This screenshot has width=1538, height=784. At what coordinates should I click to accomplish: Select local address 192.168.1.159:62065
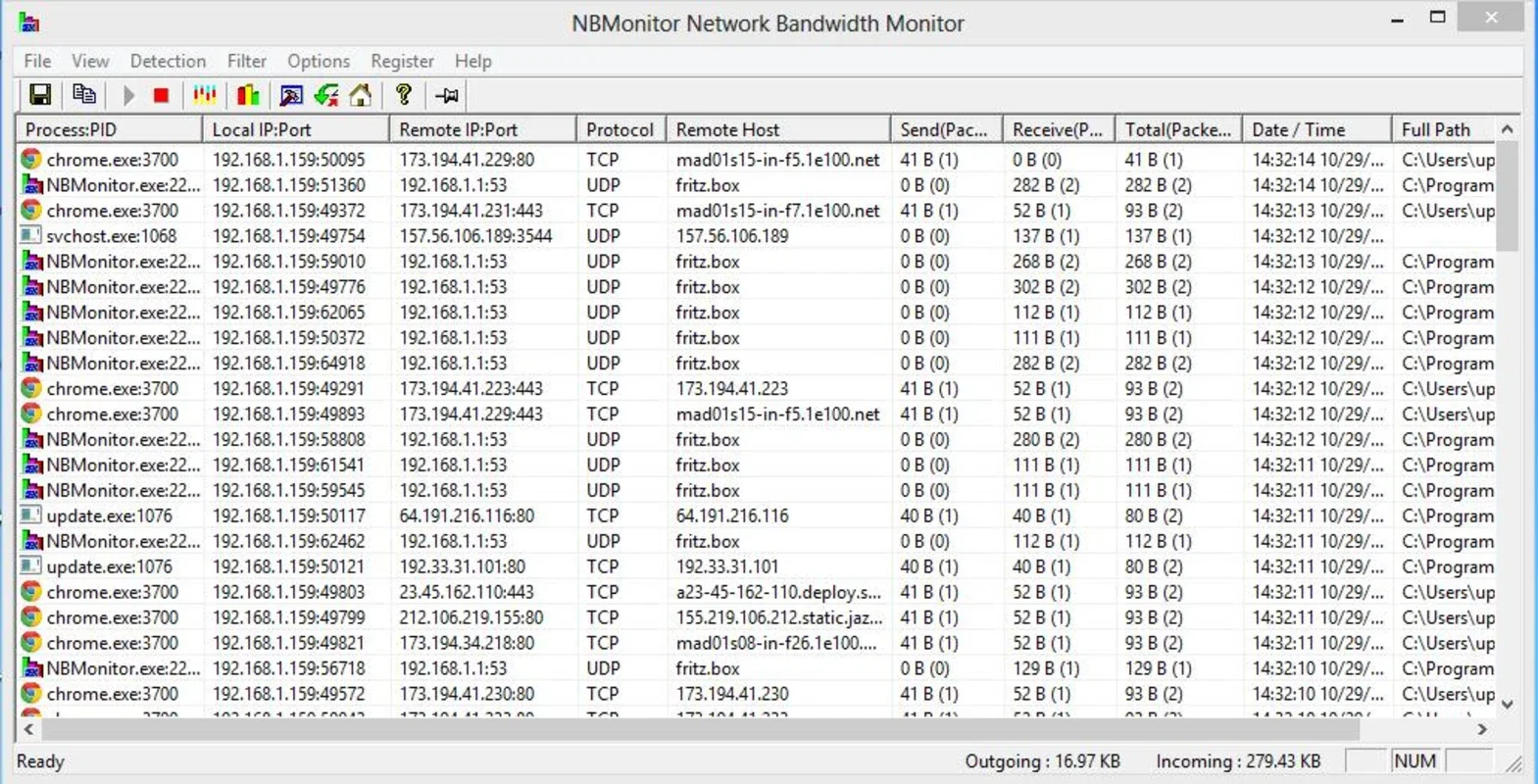click(x=288, y=312)
